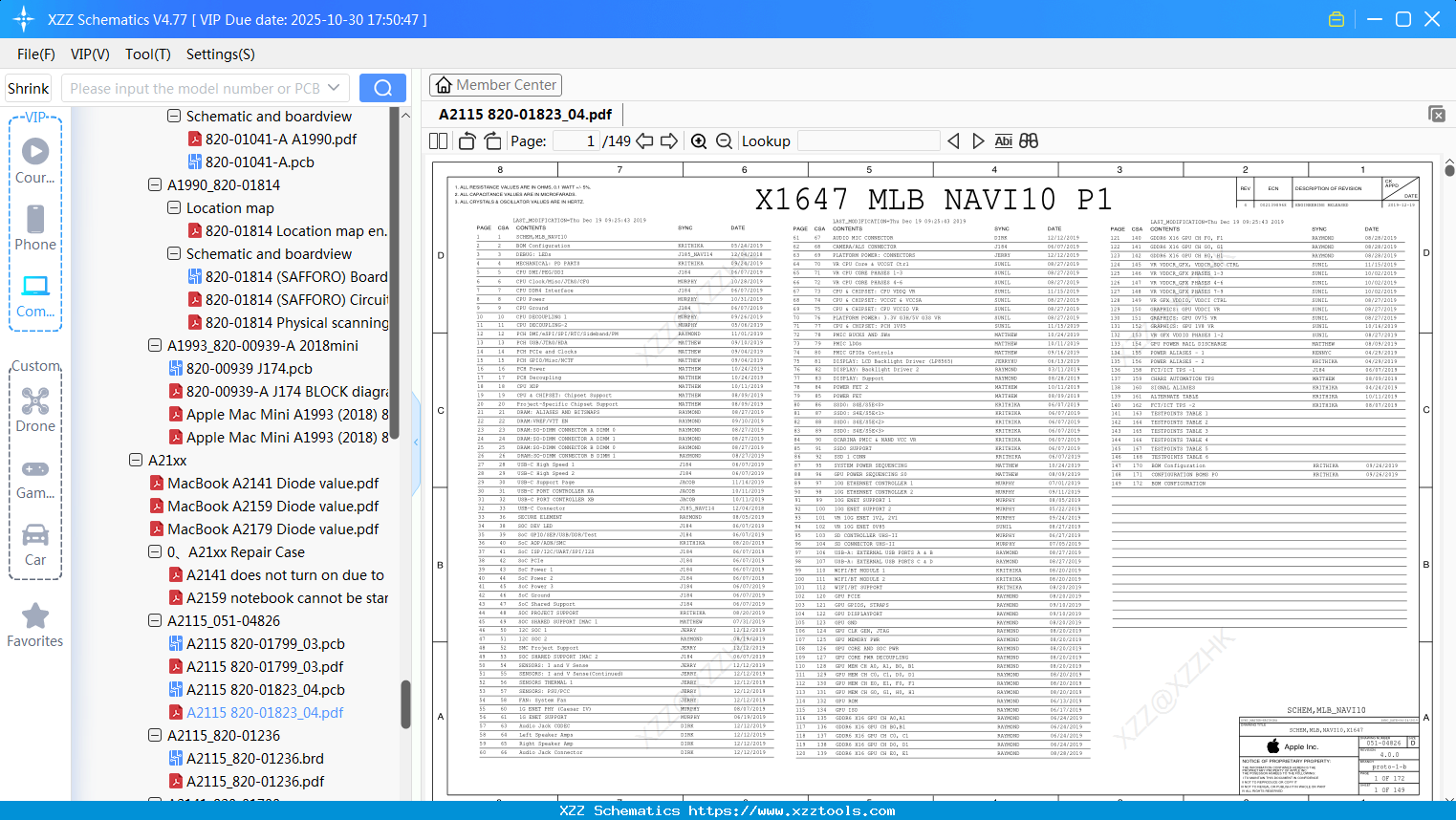Collapse the A21xx tree node
The image size is (1456, 820).
[x=136, y=460]
